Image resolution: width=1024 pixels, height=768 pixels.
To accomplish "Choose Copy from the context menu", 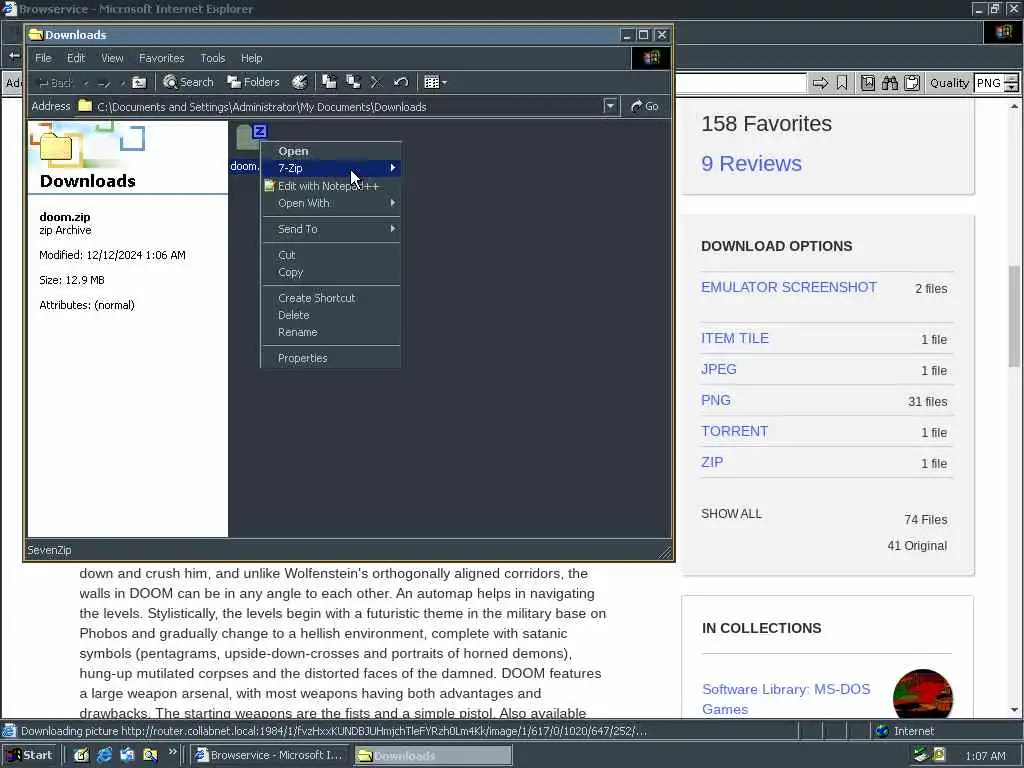I will [x=331, y=272].
